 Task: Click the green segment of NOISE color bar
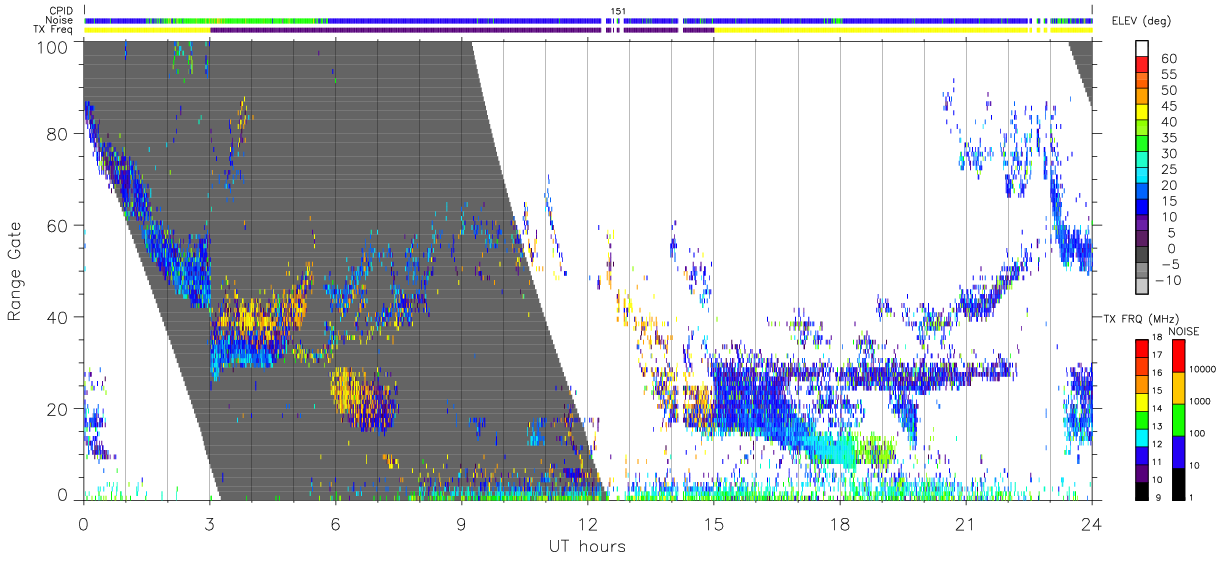pos(1178,419)
